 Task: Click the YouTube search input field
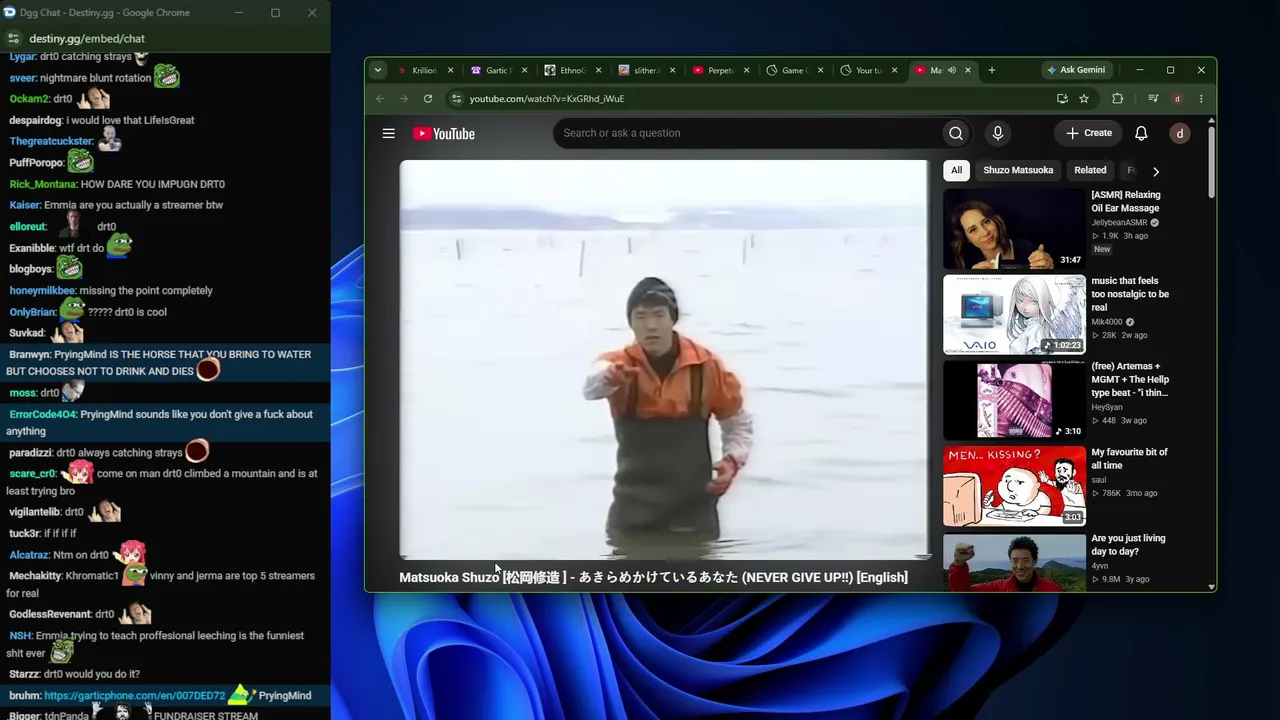pos(746,133)
